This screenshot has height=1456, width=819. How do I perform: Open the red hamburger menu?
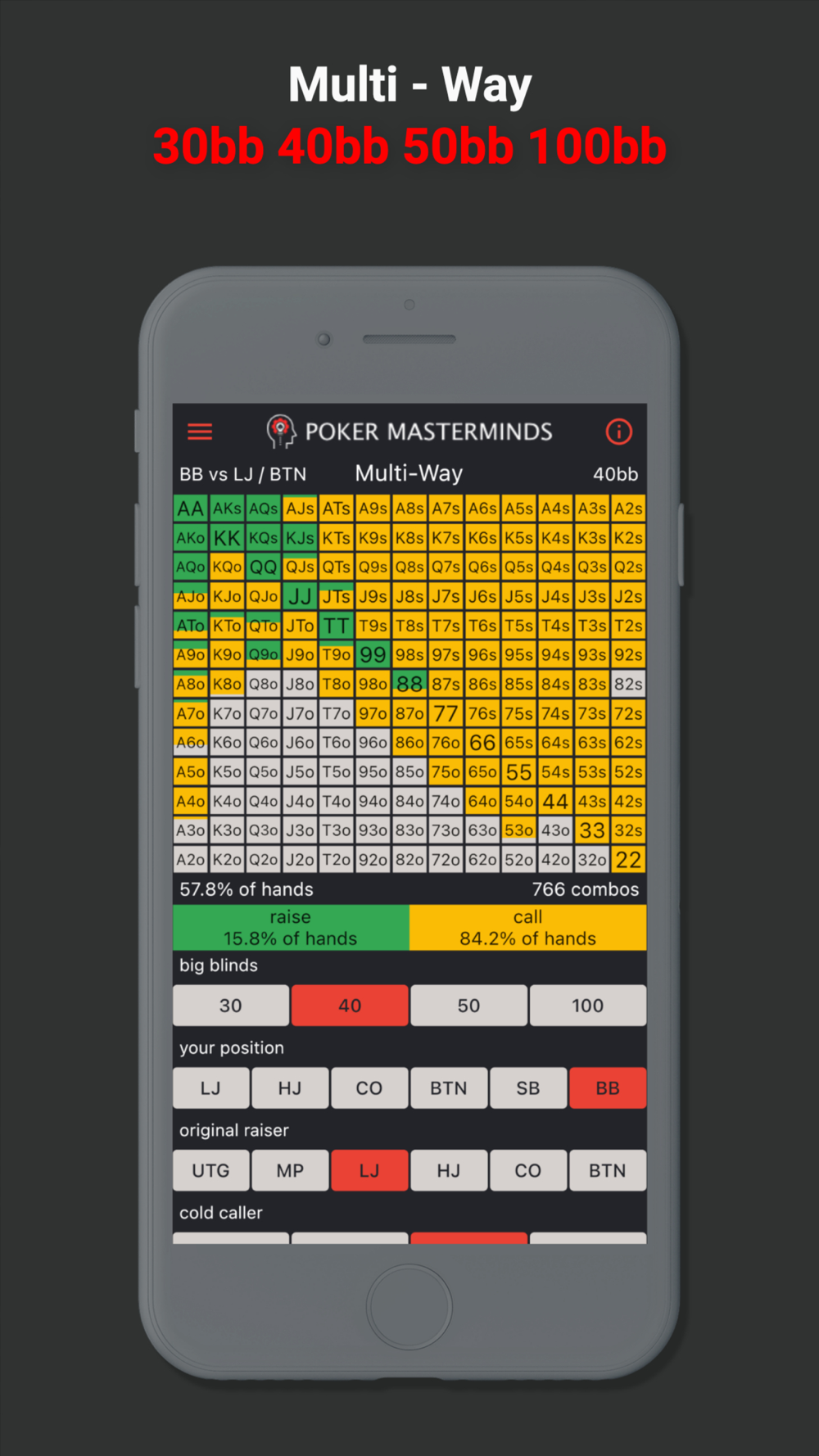(x=200, y=432)
